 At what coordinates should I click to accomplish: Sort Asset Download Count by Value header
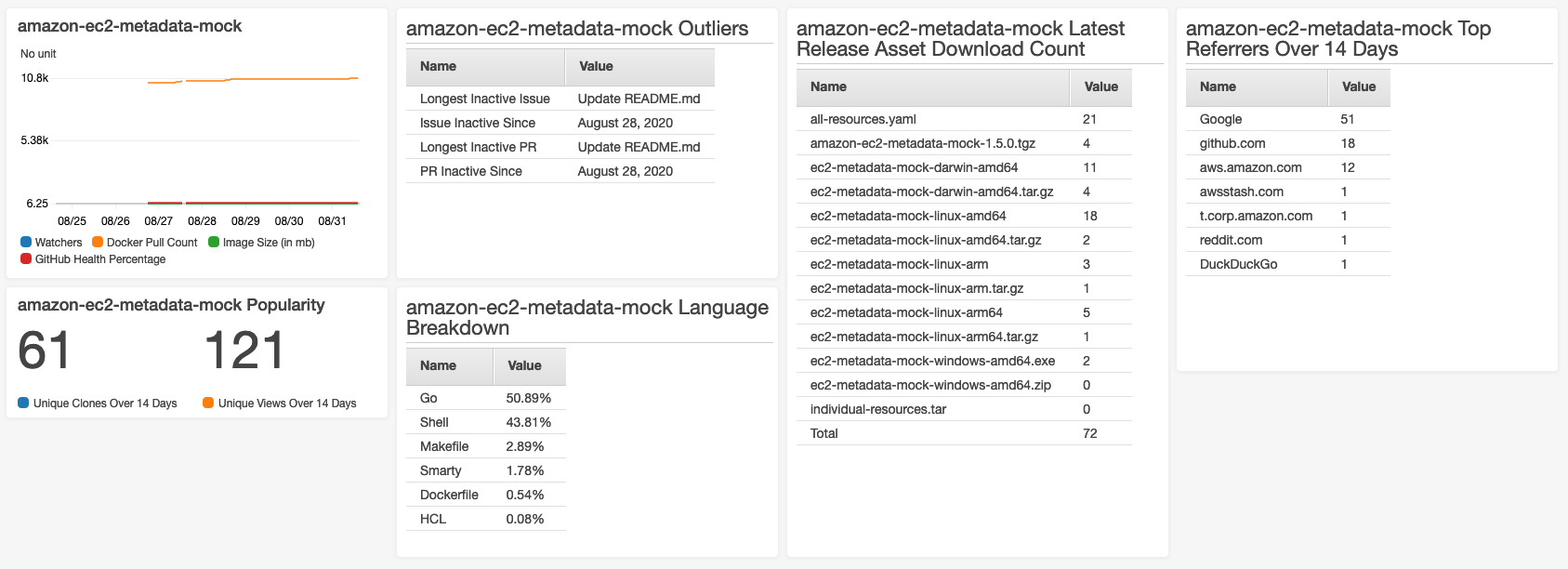[1101, 87]
